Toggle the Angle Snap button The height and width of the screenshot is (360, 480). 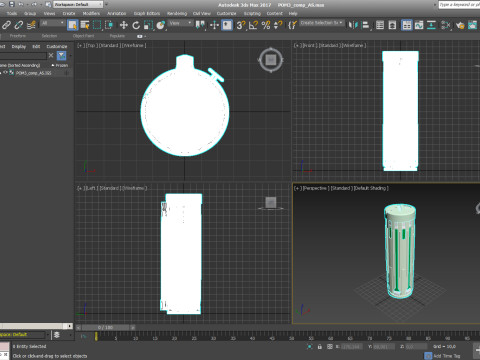[x=254, y=25]
